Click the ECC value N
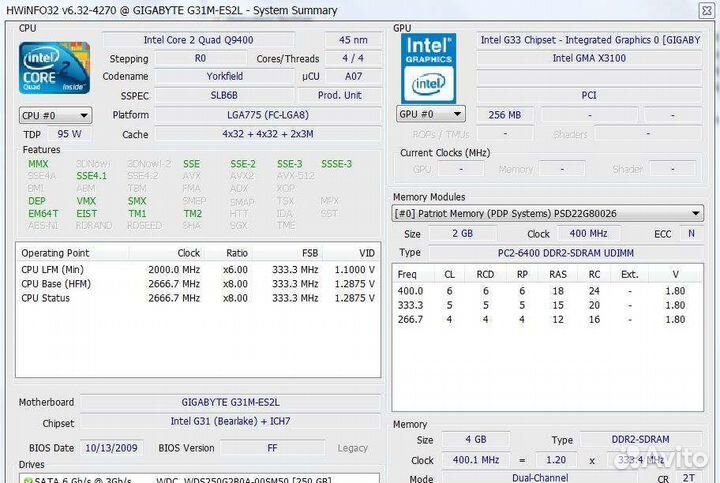Screen dimensions: 720x483 (x=691, y=233)
